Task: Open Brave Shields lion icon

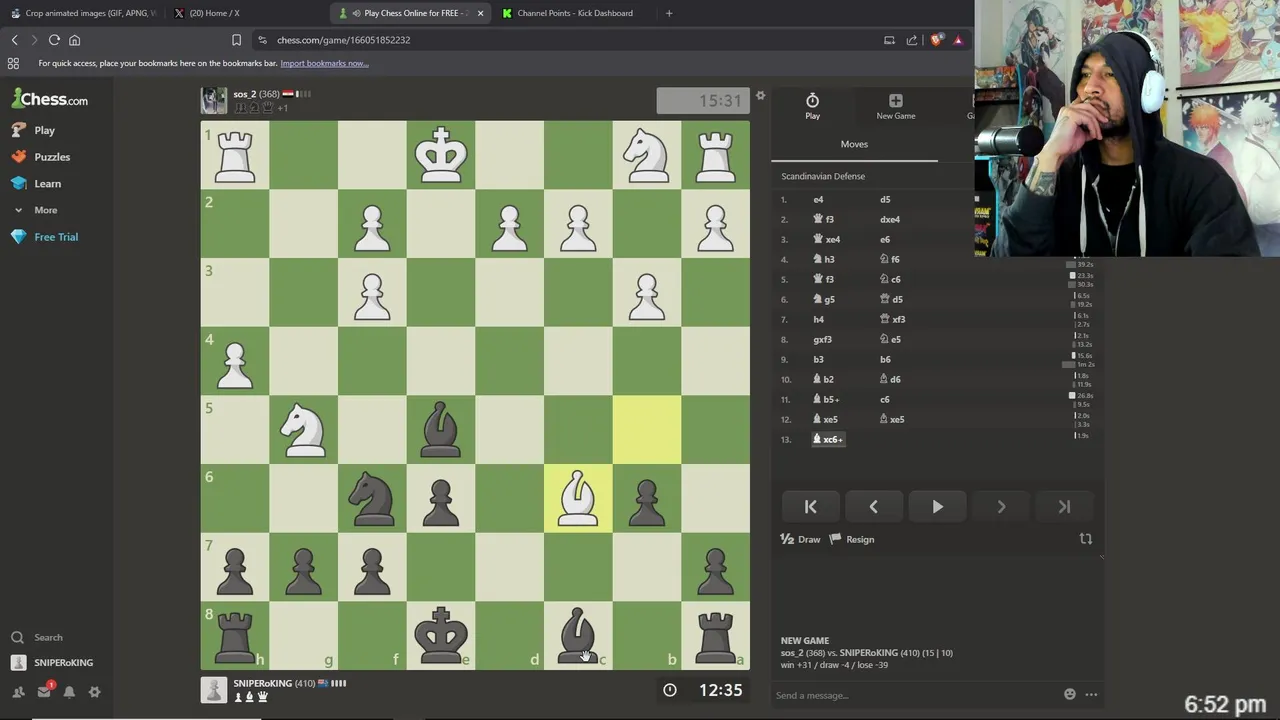Action: pos(936,40)
